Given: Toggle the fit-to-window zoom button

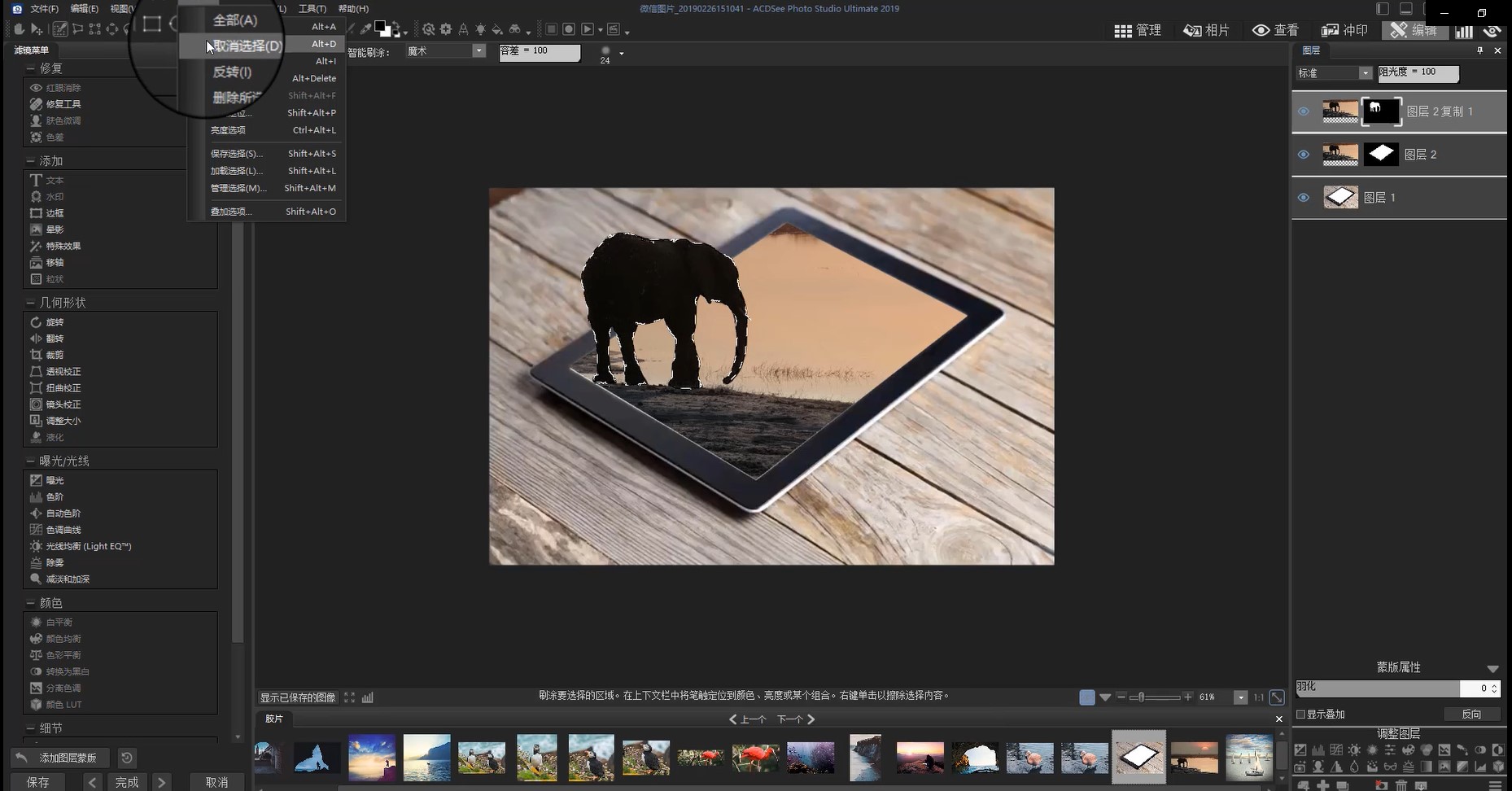Looking at the screenshot, I should [1277, 697].
